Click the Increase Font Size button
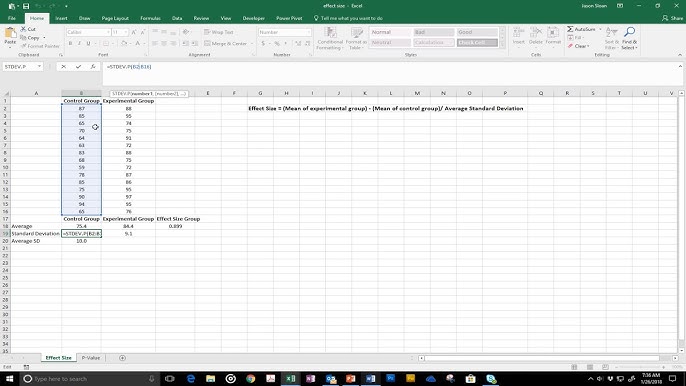This screenshot has height=386, width=686. pos(134,32)
